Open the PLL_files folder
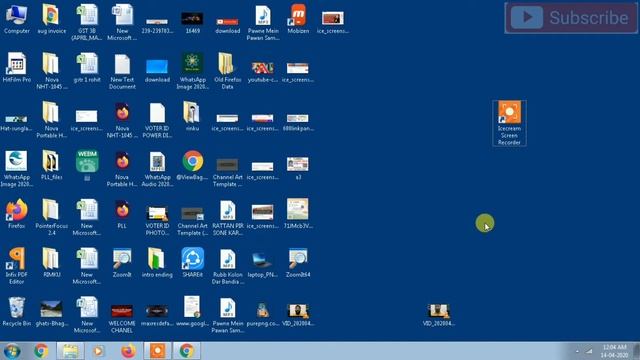Viewport: 640px width, 360px height. (x=51, y=165)
